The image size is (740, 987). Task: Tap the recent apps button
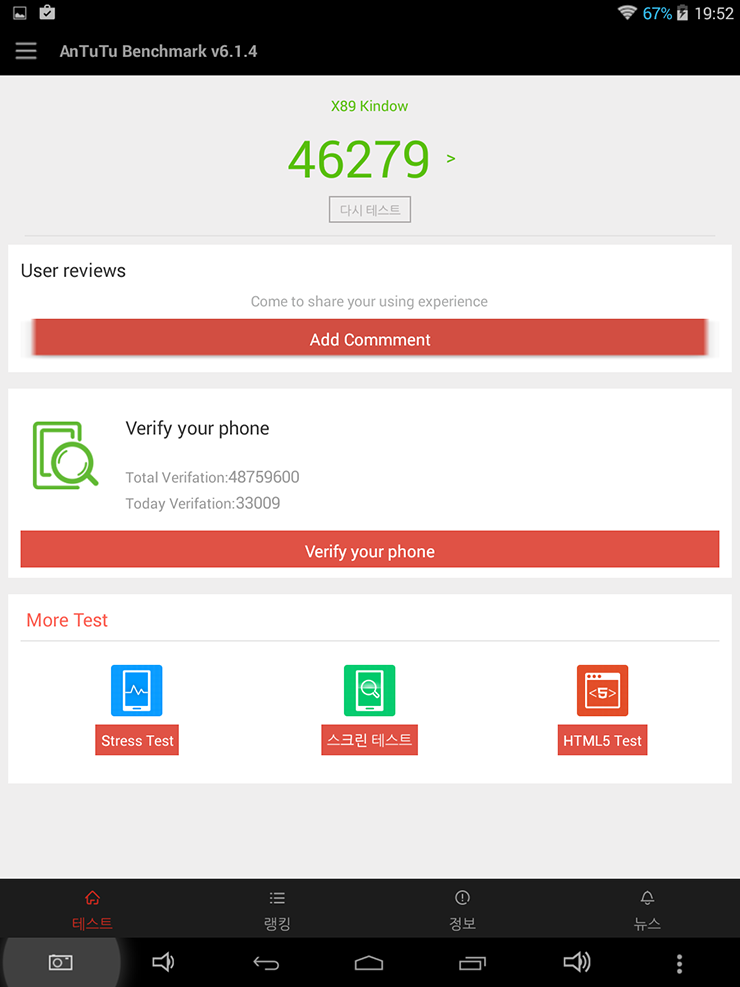tap(472, 962)
